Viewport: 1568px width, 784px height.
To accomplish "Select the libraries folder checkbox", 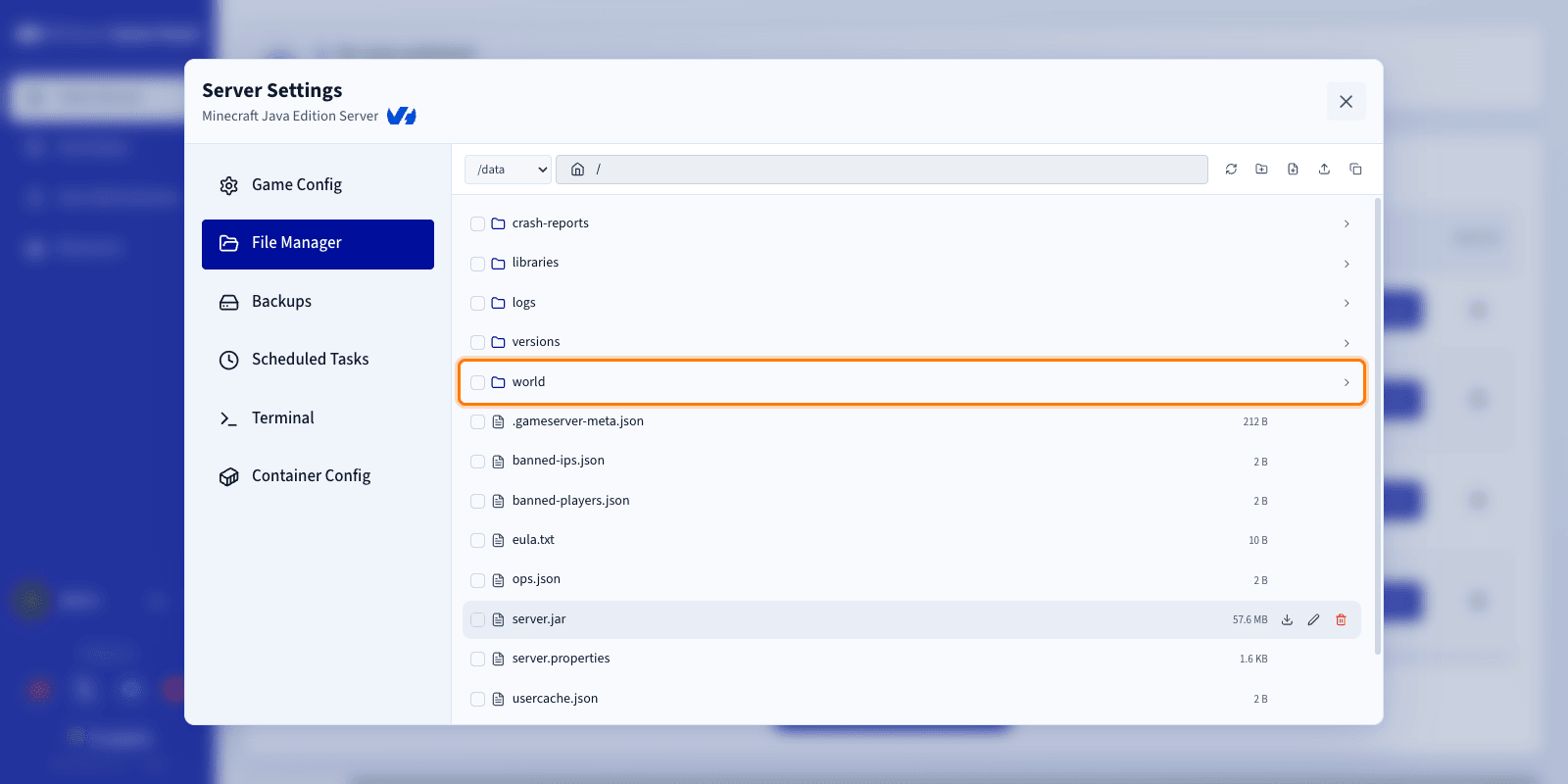I will pos(477,264).
